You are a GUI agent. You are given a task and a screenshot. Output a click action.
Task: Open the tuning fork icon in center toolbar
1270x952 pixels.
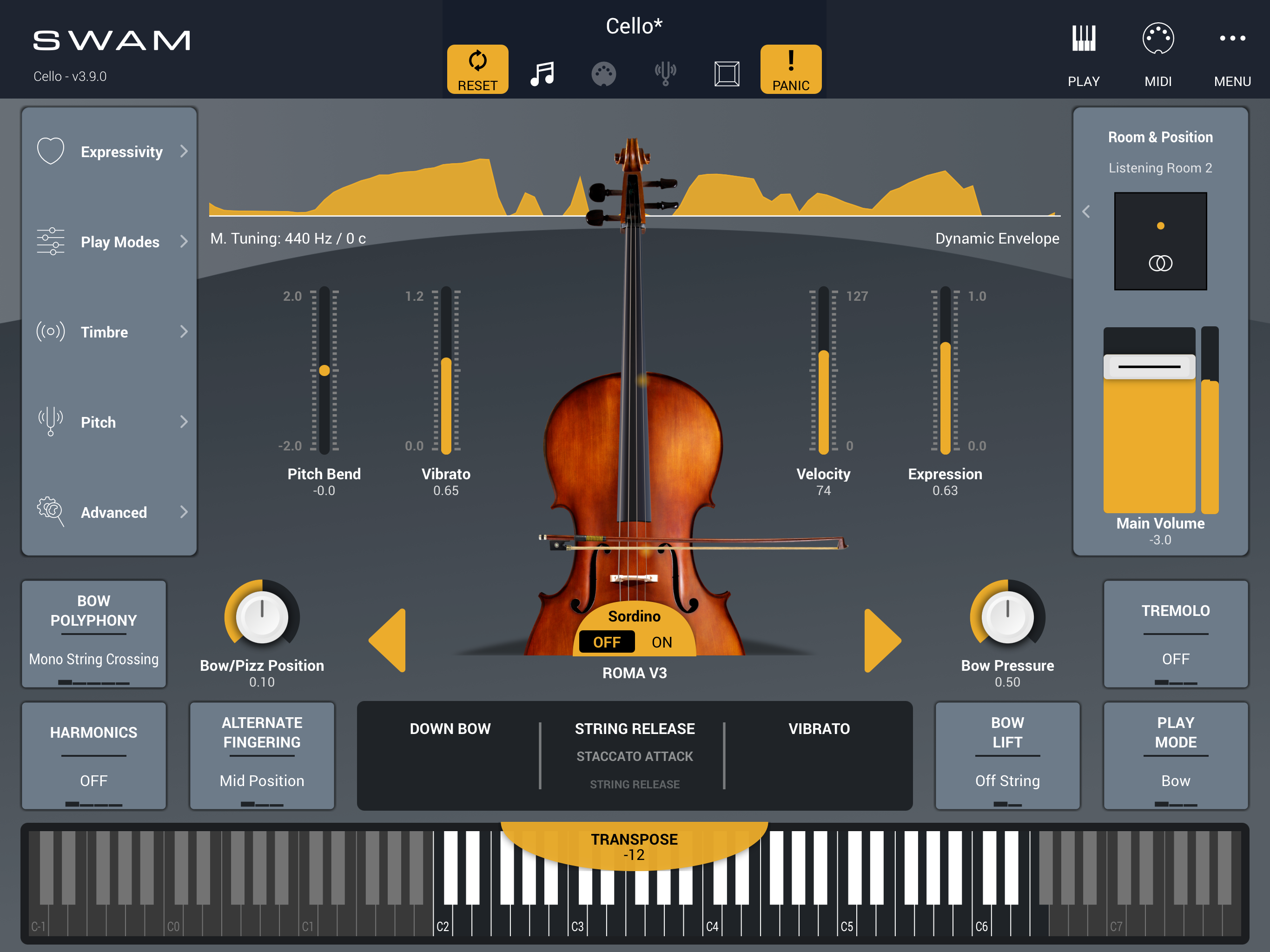click(x=665, y=73)
